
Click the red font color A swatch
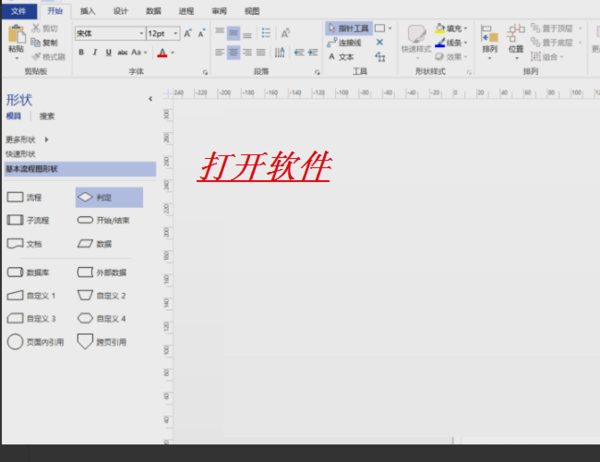pos(162,52)
